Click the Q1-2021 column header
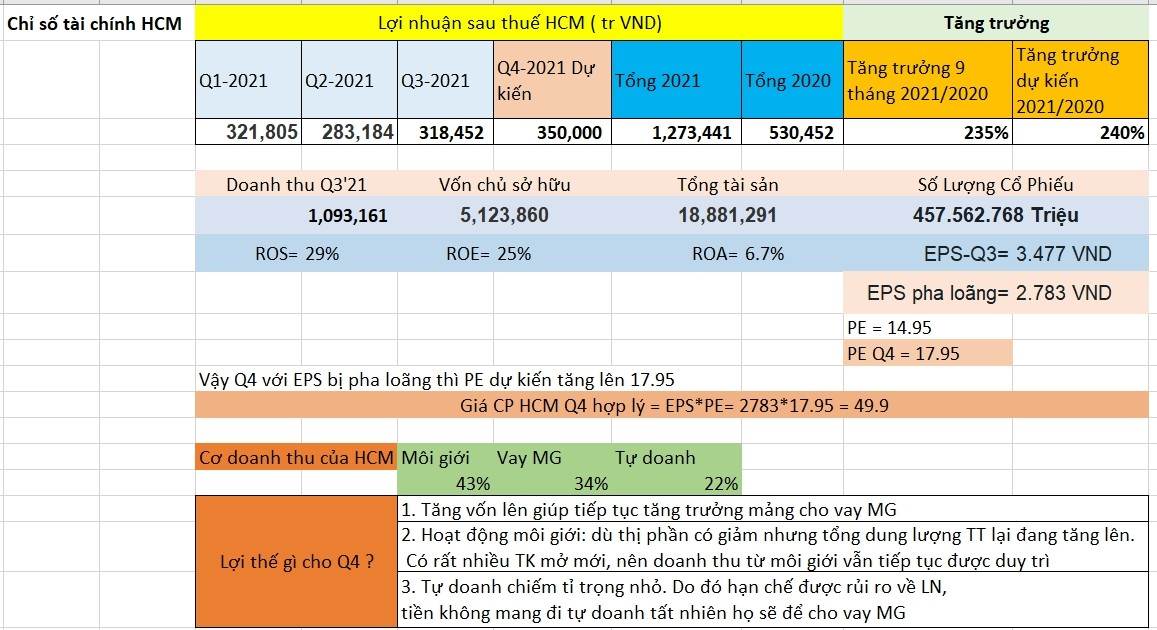The image size is (1157, 630). point(249,80)
